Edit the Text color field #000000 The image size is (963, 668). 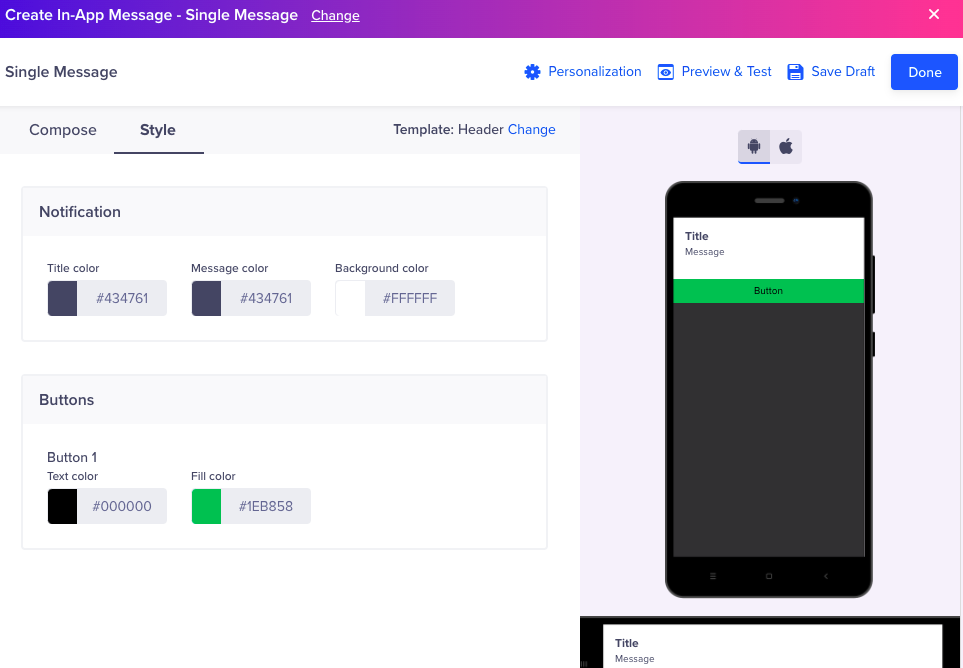[122, 507]
